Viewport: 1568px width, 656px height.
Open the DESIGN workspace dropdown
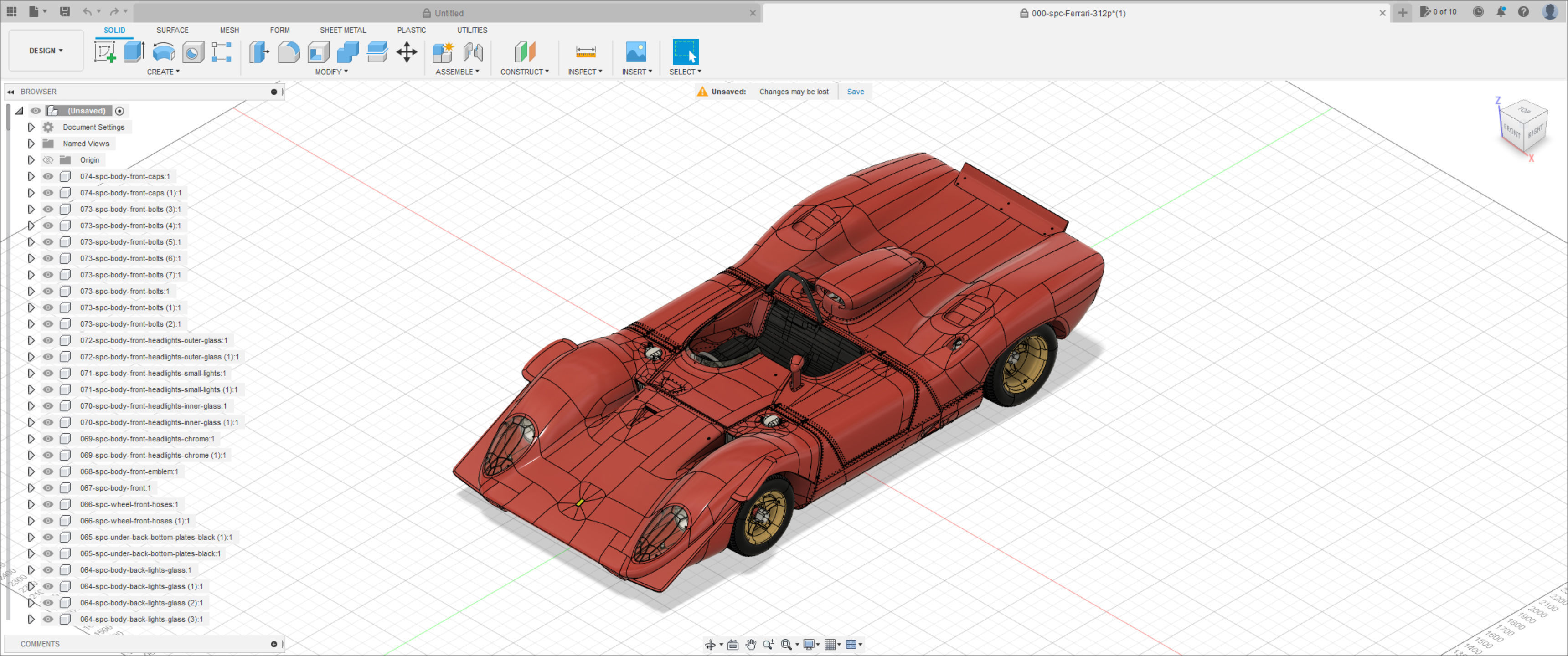[x=46, y=51]
